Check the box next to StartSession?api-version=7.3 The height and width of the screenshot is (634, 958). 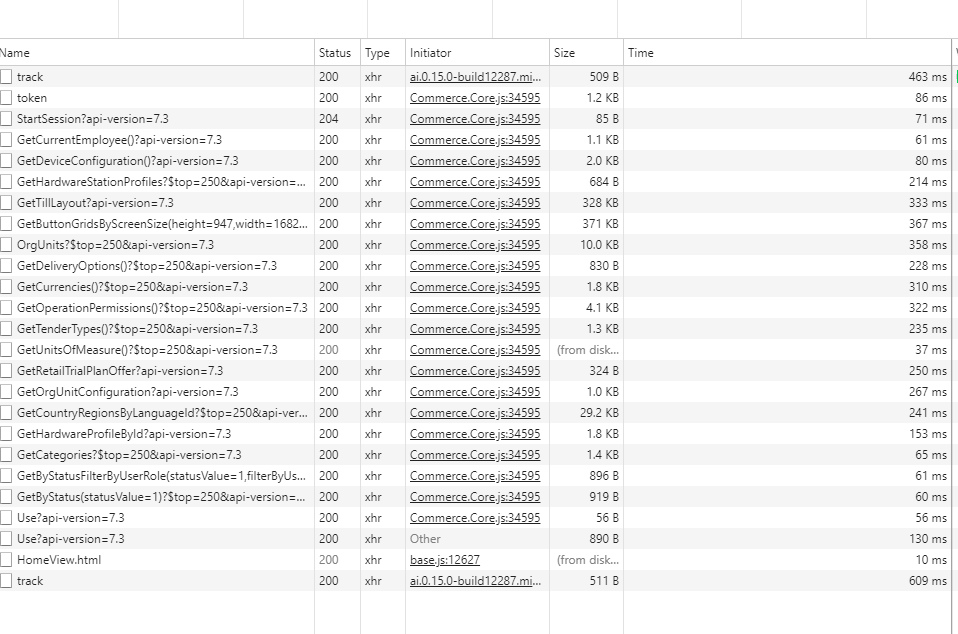[x=6, y=118]
